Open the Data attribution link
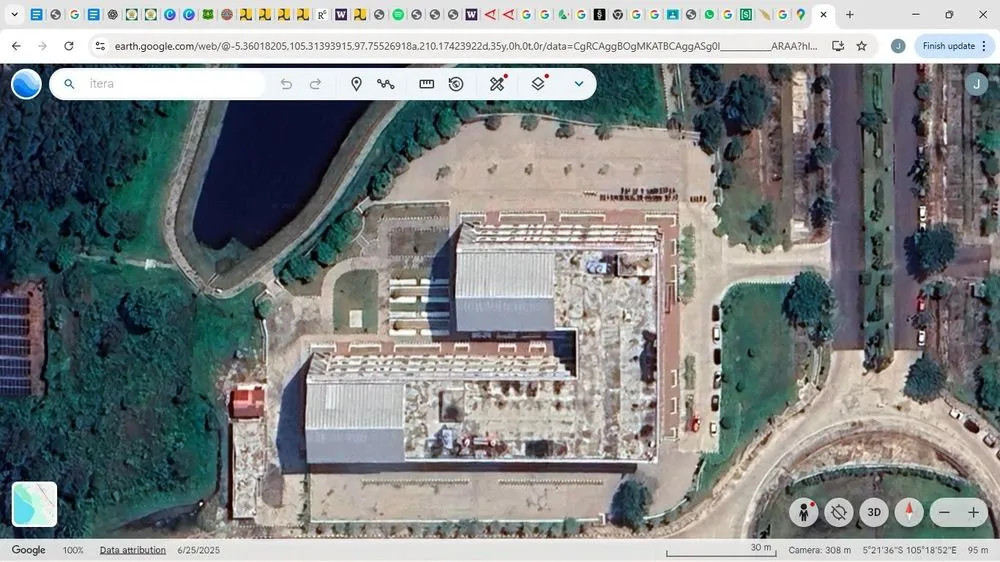1000x562 pixels. (x=133, y=550)
